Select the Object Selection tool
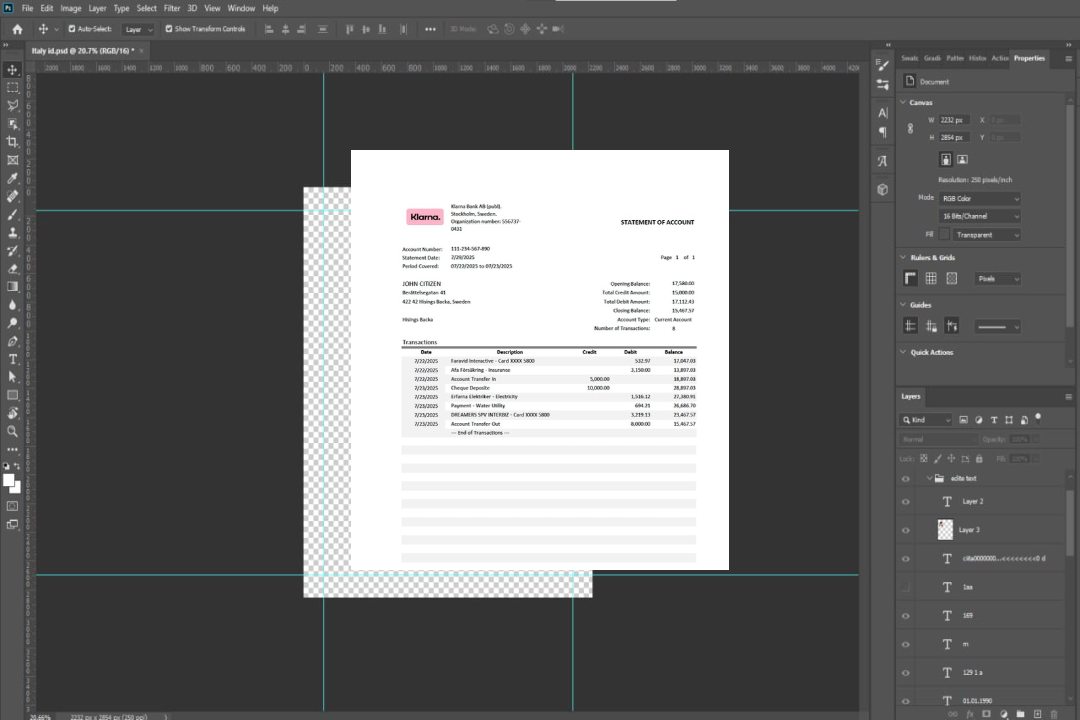This screenshot has width=1080, height=720. click(12, 124)
